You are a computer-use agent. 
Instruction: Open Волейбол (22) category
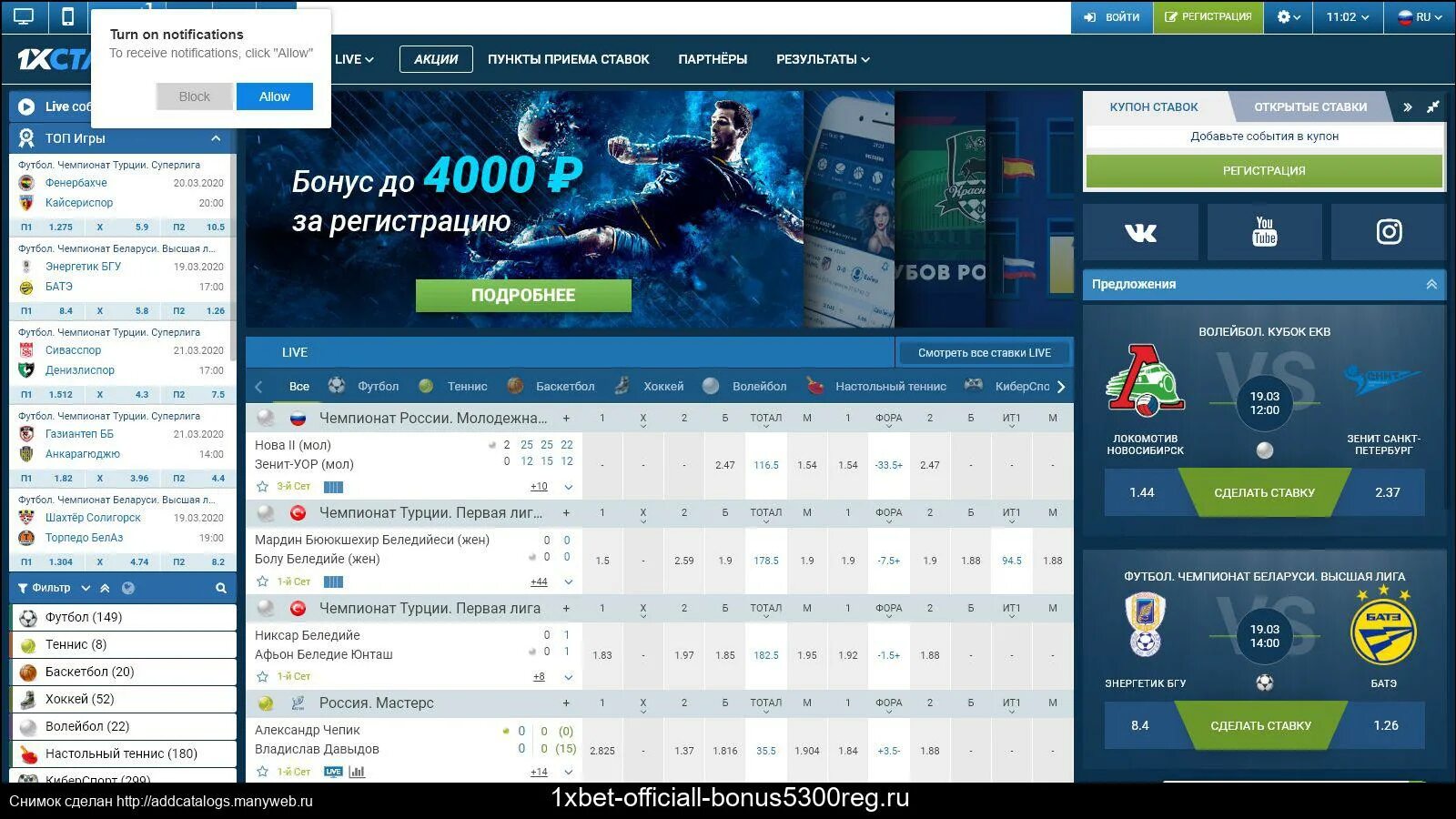pyautogui.click(x=123, y=726)
